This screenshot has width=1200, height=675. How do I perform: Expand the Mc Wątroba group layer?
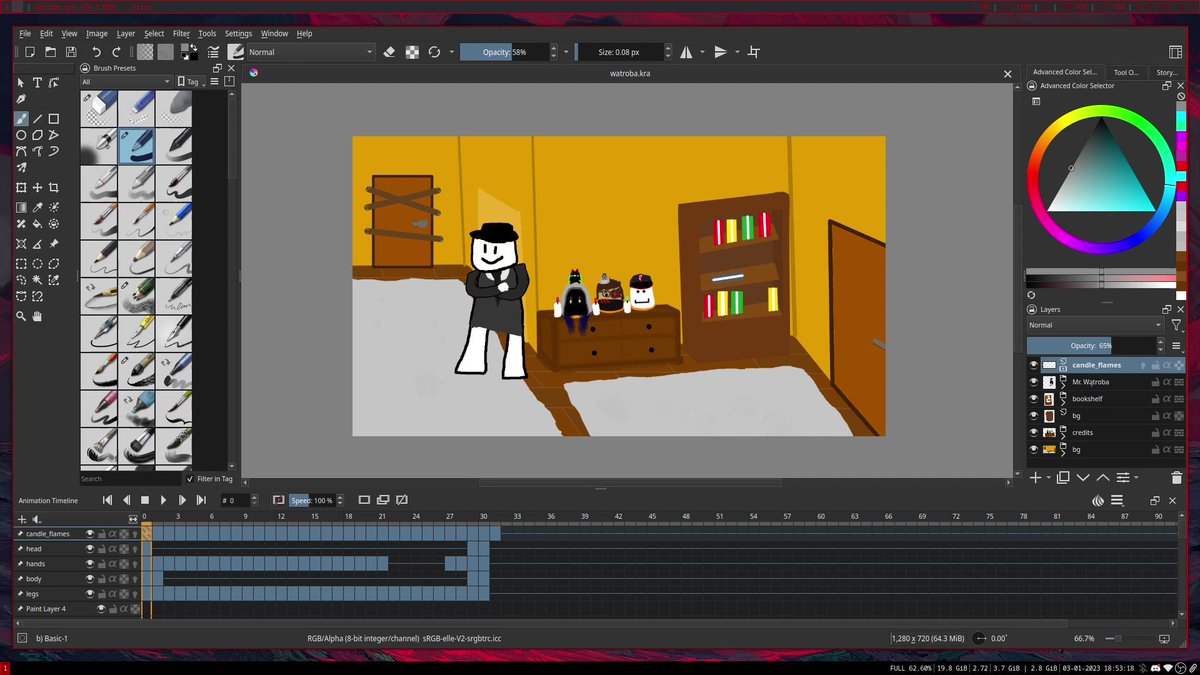click(x=1063, y=386)
